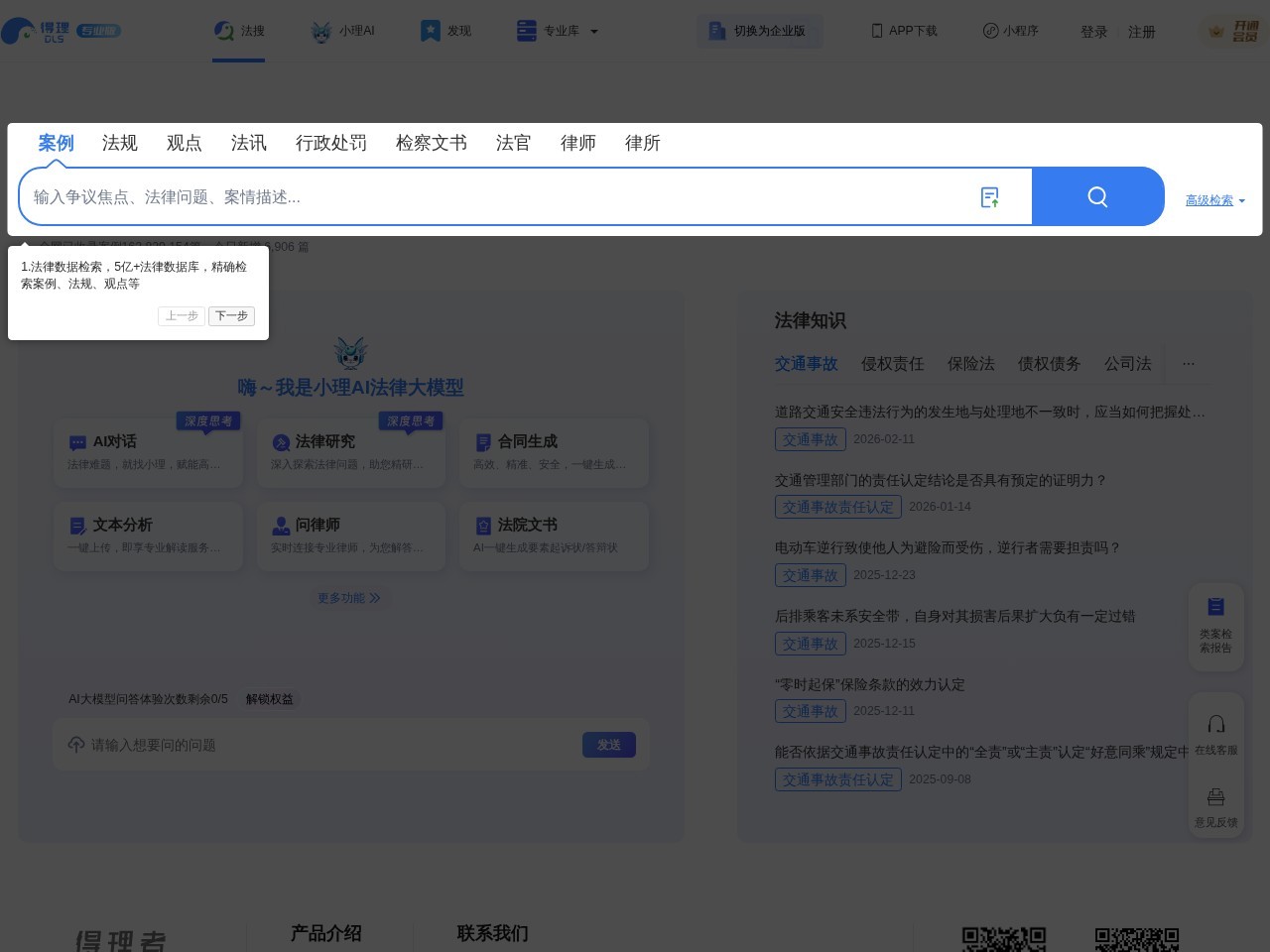Screen dimensions: 1270x952
Task: Click inside the main search input field
Action: [x=397, y=196]
